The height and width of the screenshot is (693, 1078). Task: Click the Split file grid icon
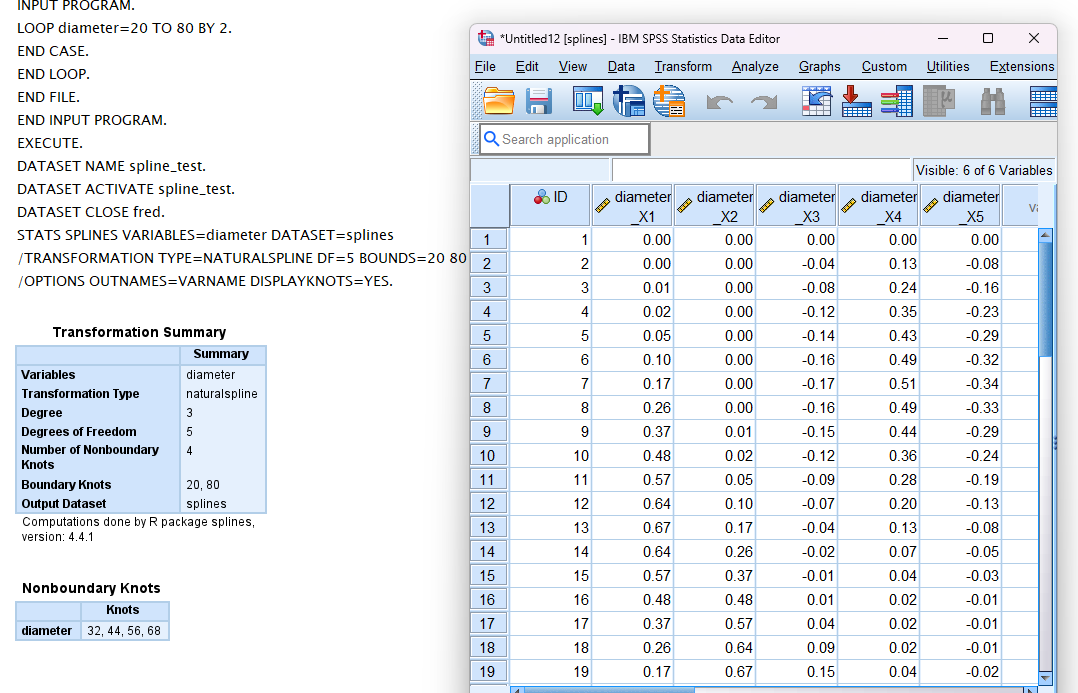1043,102
